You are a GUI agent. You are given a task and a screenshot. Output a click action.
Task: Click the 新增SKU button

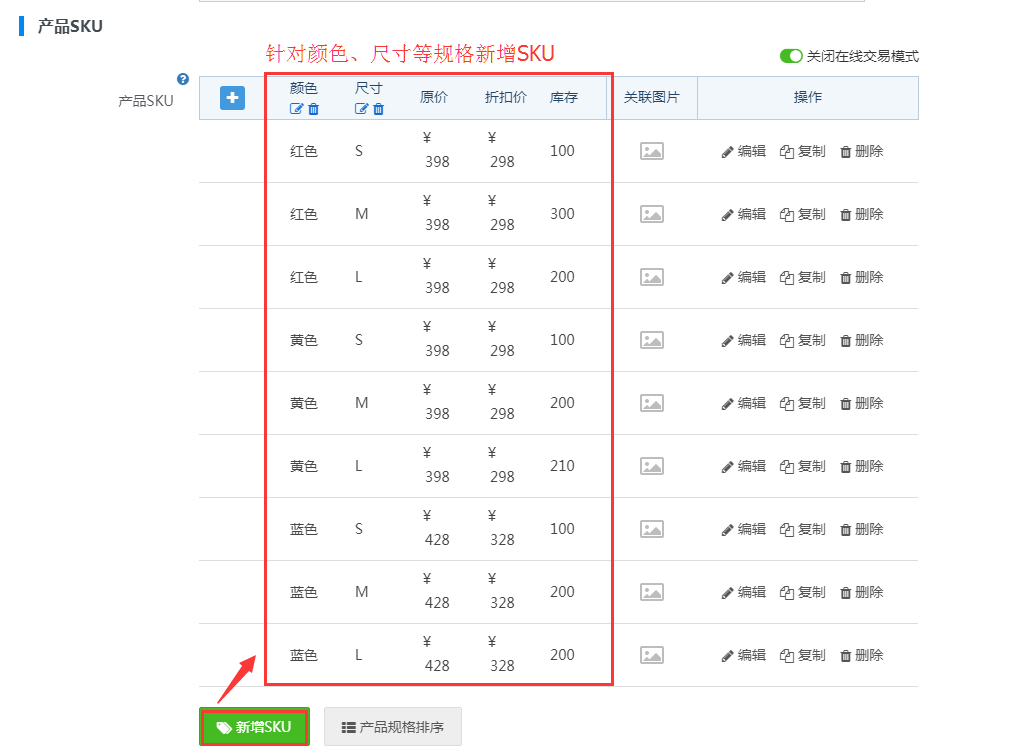tap(253, 727)
